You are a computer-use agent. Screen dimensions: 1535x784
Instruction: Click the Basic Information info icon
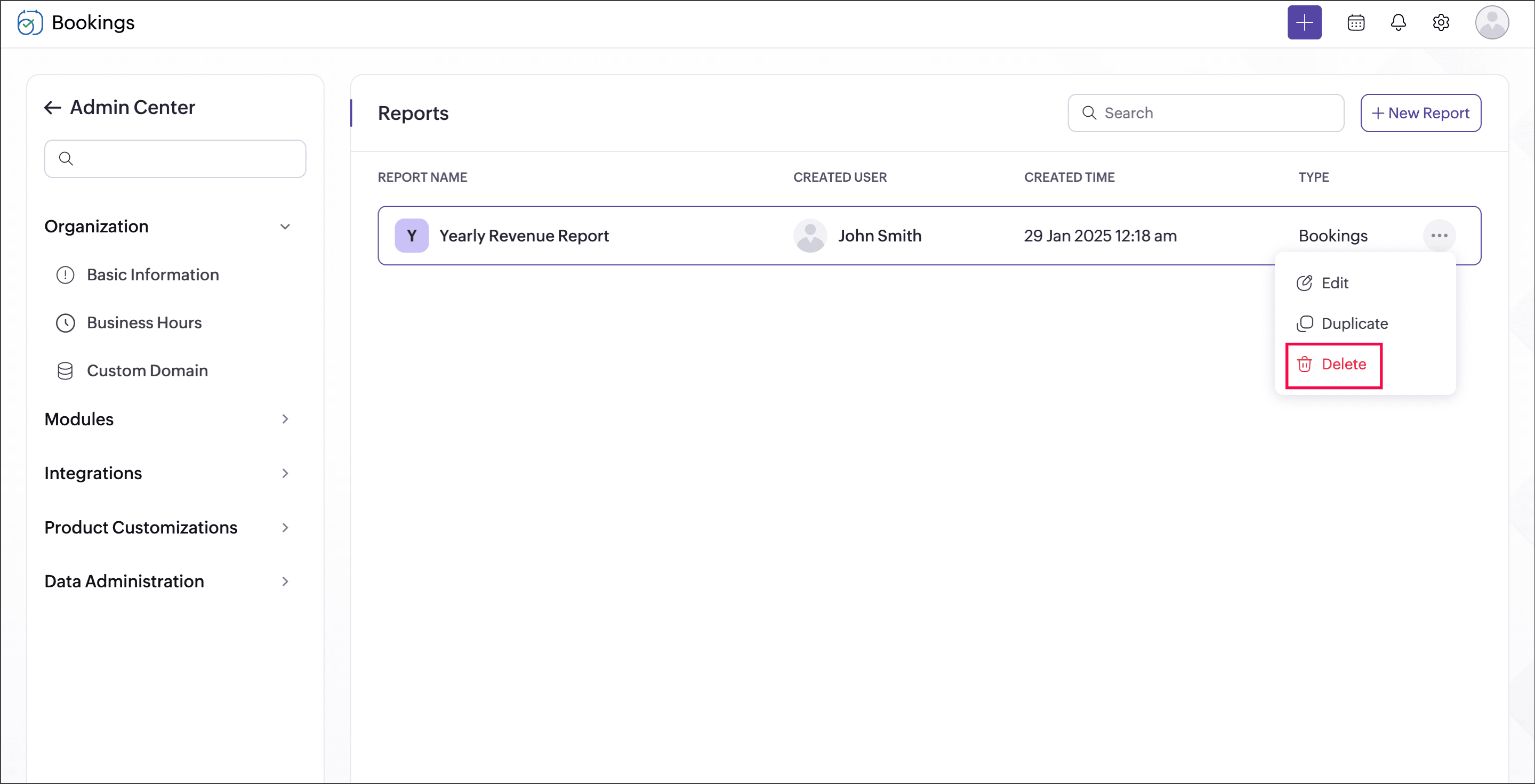click(x=65, y=274)
